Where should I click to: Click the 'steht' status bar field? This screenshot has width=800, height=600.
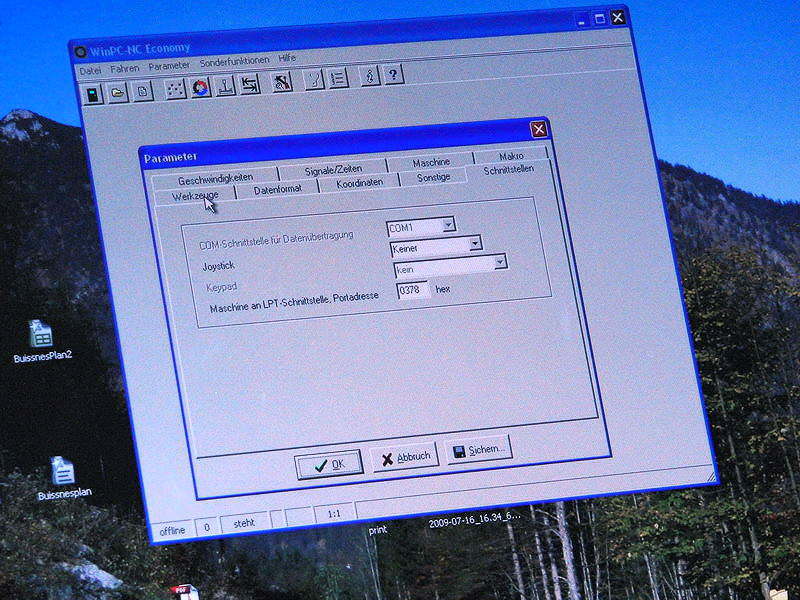tap(244, 523)
